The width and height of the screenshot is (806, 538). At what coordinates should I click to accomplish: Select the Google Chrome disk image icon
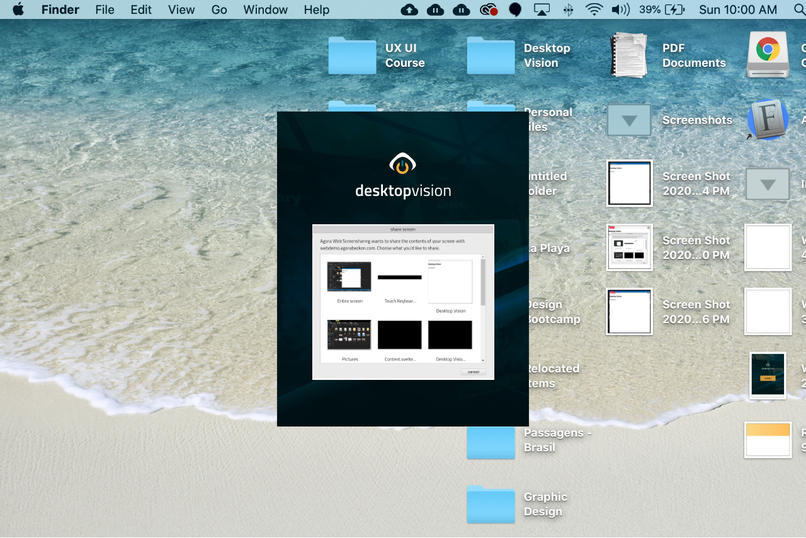tap(768, 54)
